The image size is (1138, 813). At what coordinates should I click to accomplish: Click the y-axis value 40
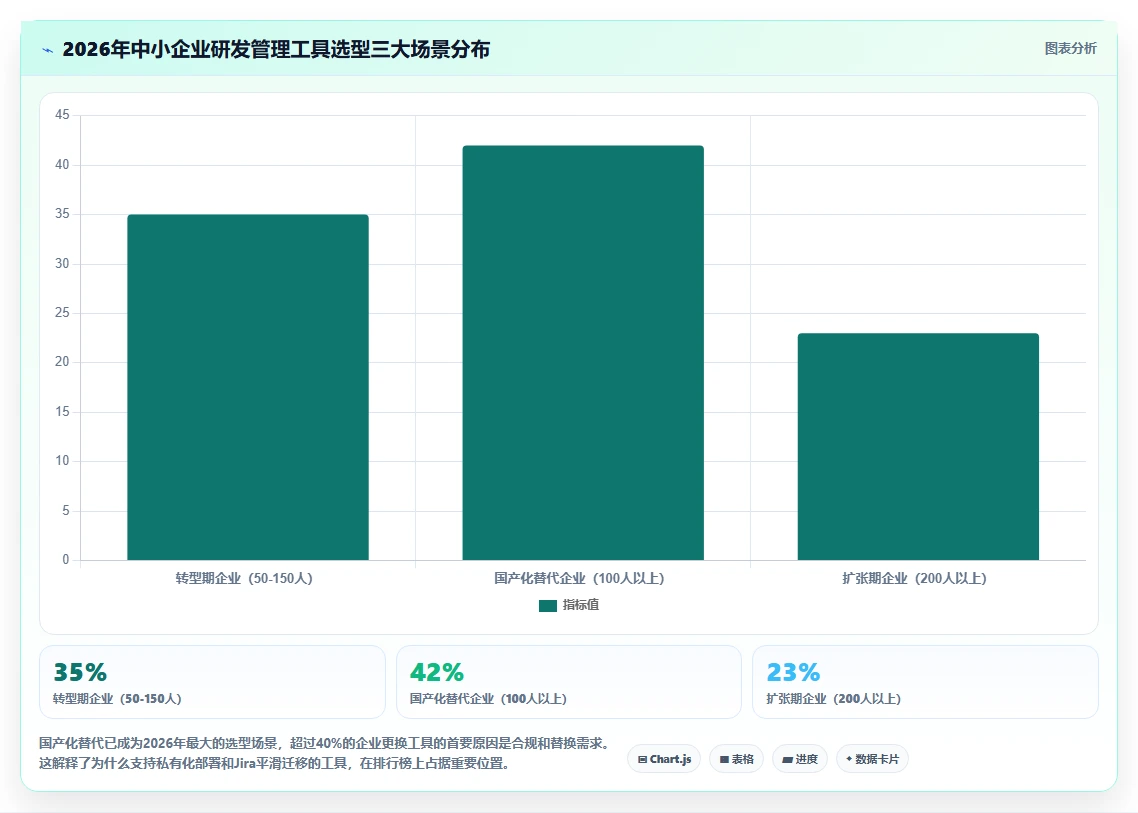pyautogui.click(x=62, y=165)
